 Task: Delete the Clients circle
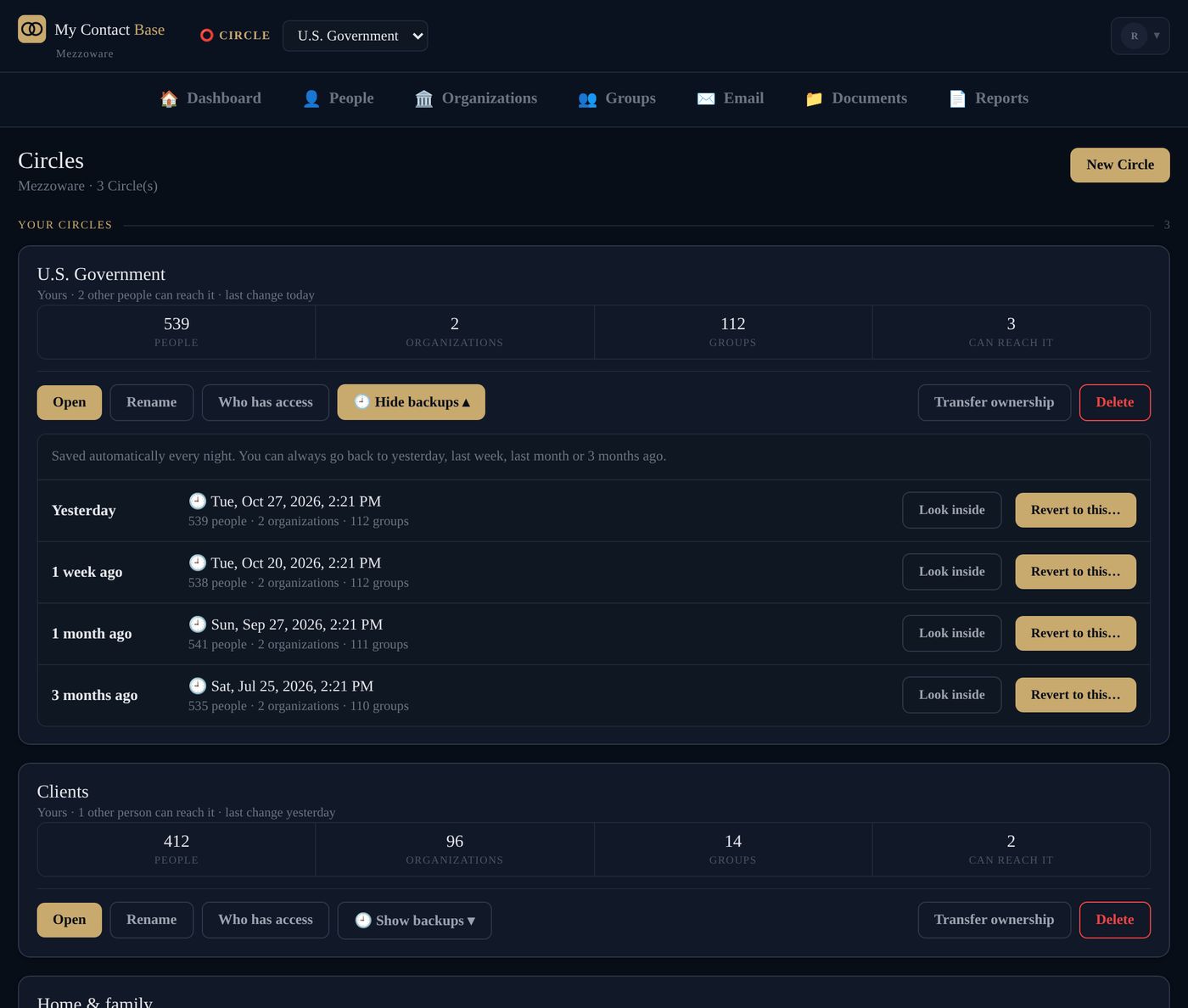[1115, 920]
